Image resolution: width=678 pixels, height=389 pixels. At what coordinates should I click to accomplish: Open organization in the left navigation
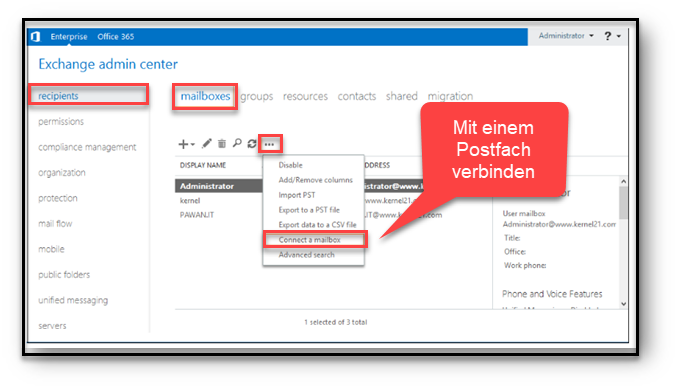point(62,172)
